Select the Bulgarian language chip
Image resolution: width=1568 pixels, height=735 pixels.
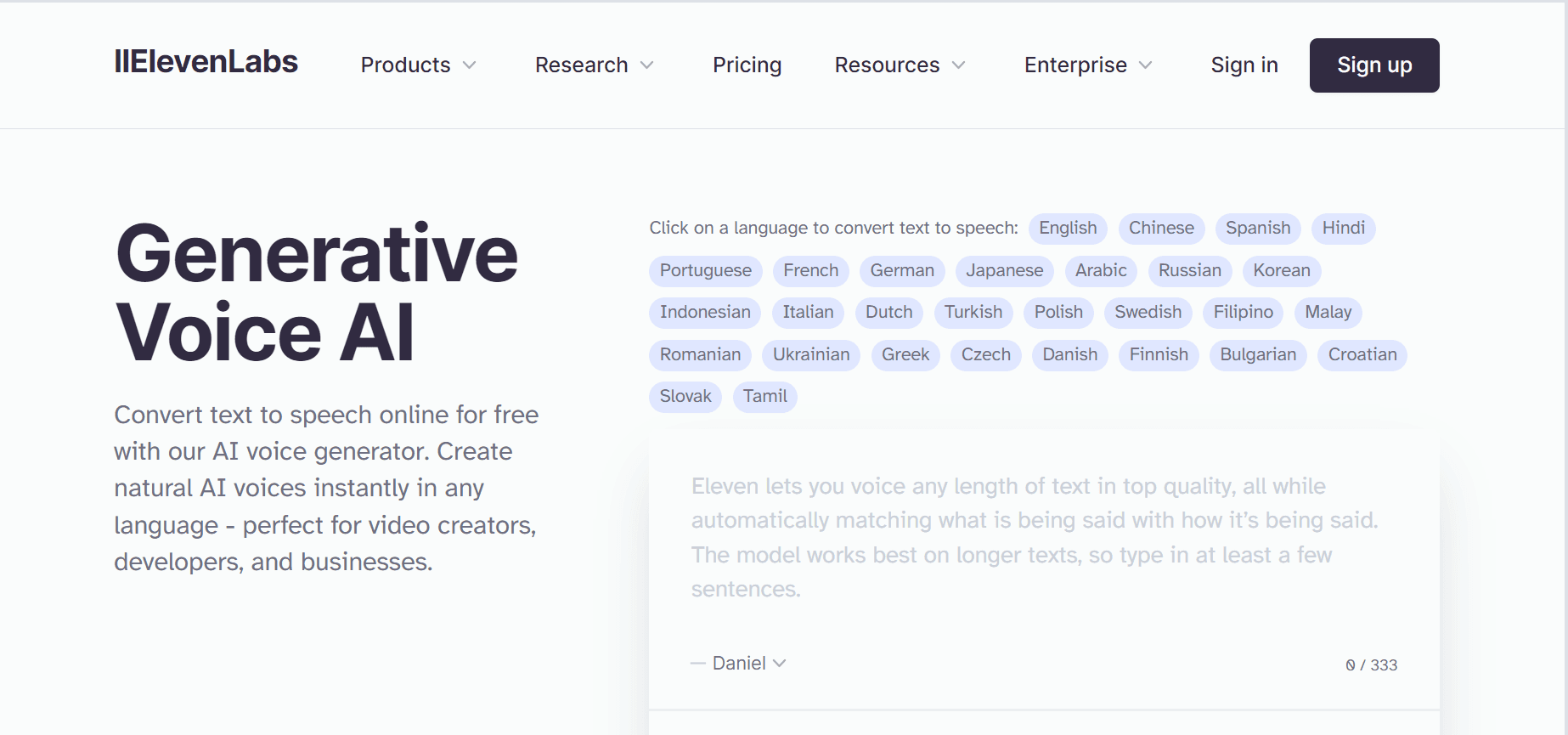coord(1258,355)
